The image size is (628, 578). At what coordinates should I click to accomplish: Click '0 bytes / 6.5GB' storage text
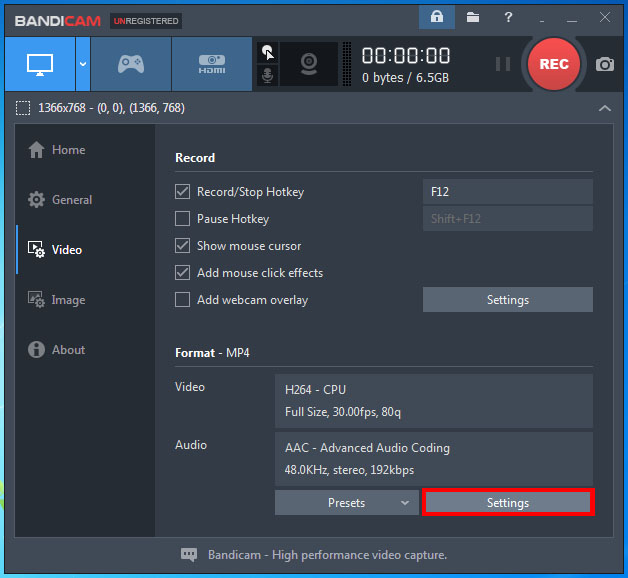(405, 78)
